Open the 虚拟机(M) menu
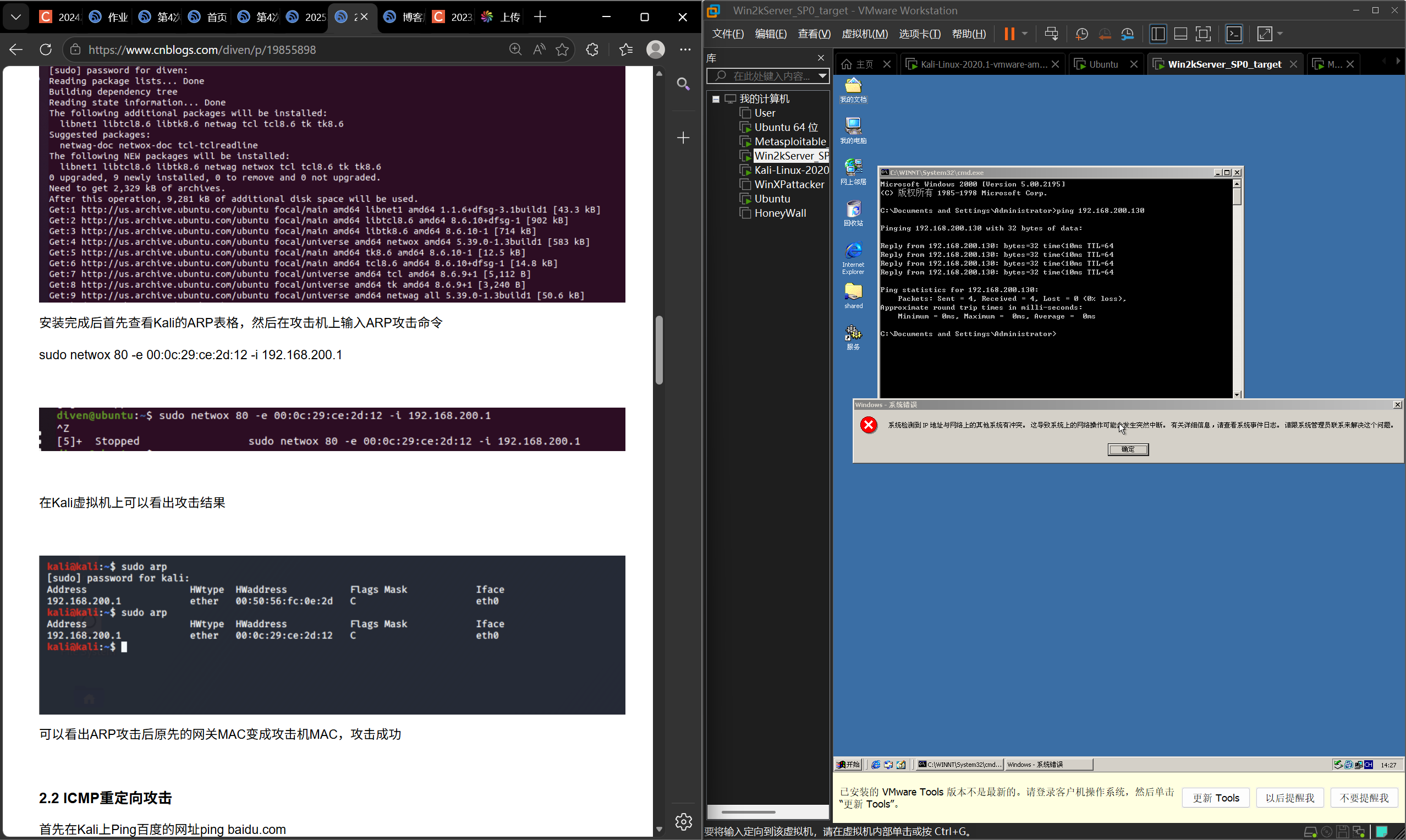Image resolution: width=1406 pixels, height=840 pixels. 865,34
